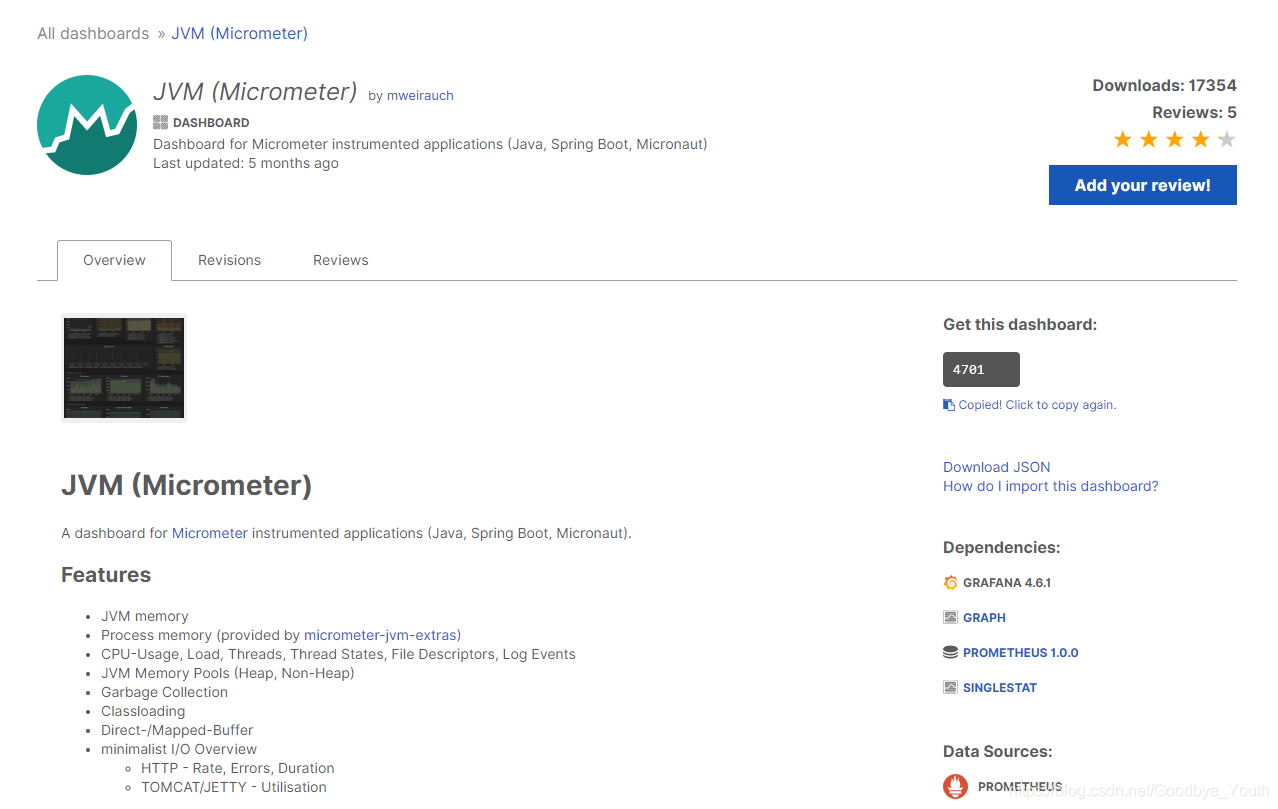
Task: Click the Downloads: 17354 text
Action: pyautogui.click(x=1164, y=85)
